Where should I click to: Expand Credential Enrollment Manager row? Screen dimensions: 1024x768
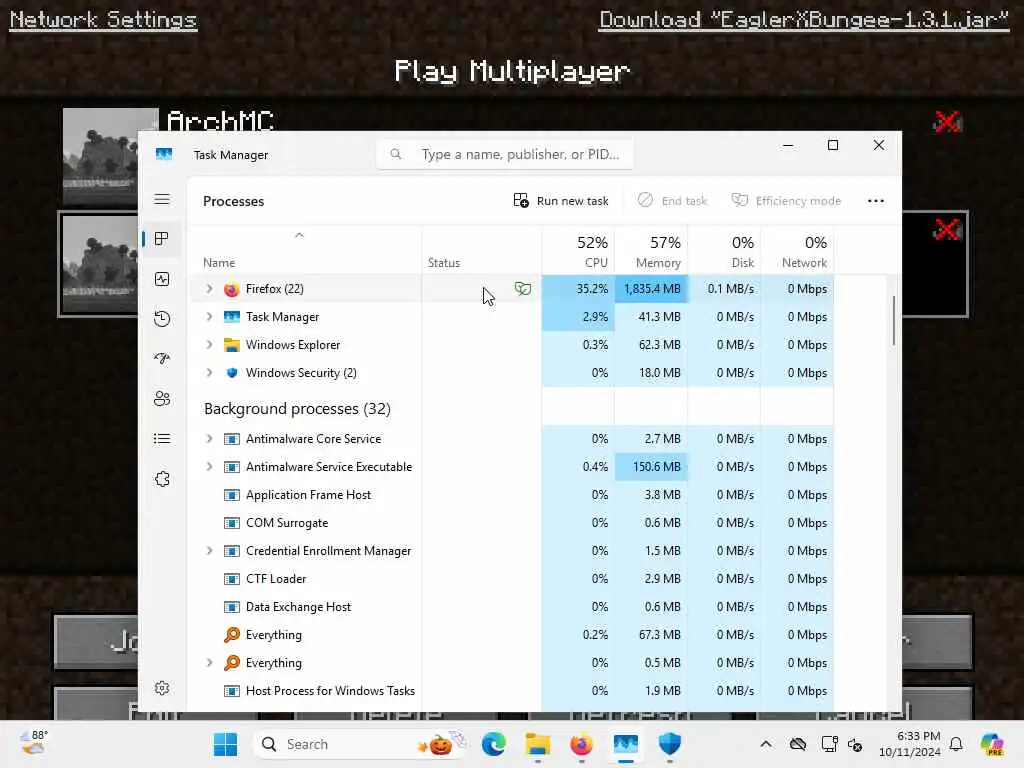click(x=209, y=551)
